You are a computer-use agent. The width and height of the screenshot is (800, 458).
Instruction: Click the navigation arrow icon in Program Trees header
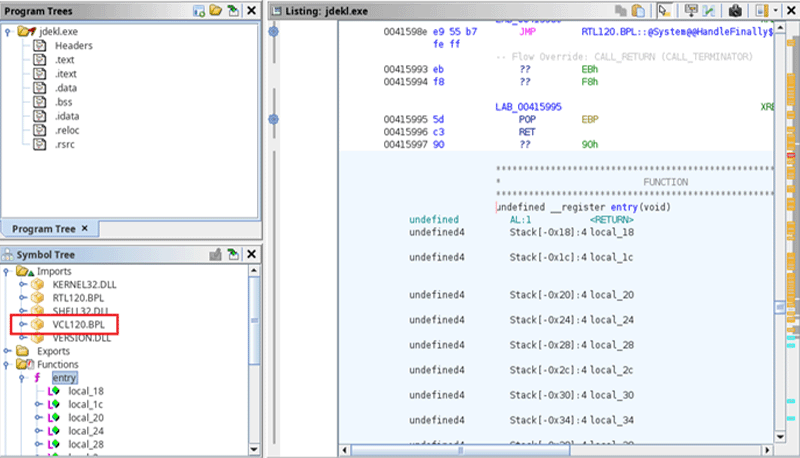pyautogui.click(x=233, y=11)
